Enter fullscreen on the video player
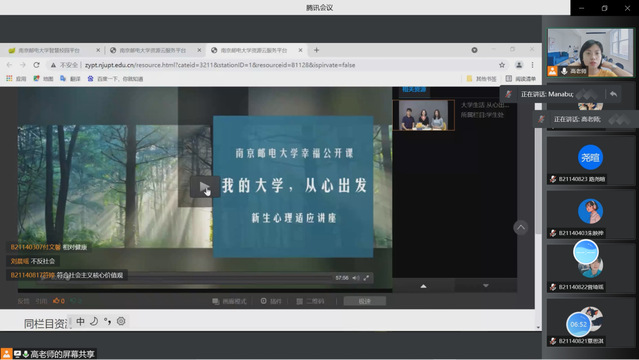 point(366,278)
